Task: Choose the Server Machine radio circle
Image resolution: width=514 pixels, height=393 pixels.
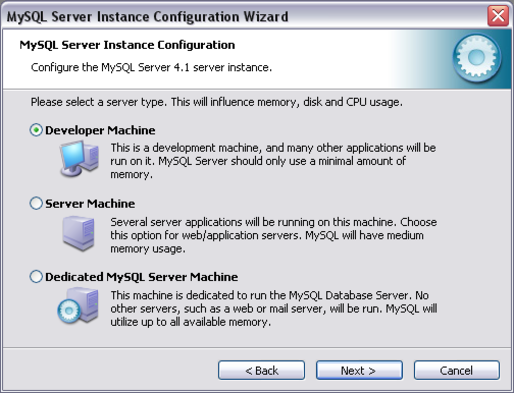Action: 36,203
